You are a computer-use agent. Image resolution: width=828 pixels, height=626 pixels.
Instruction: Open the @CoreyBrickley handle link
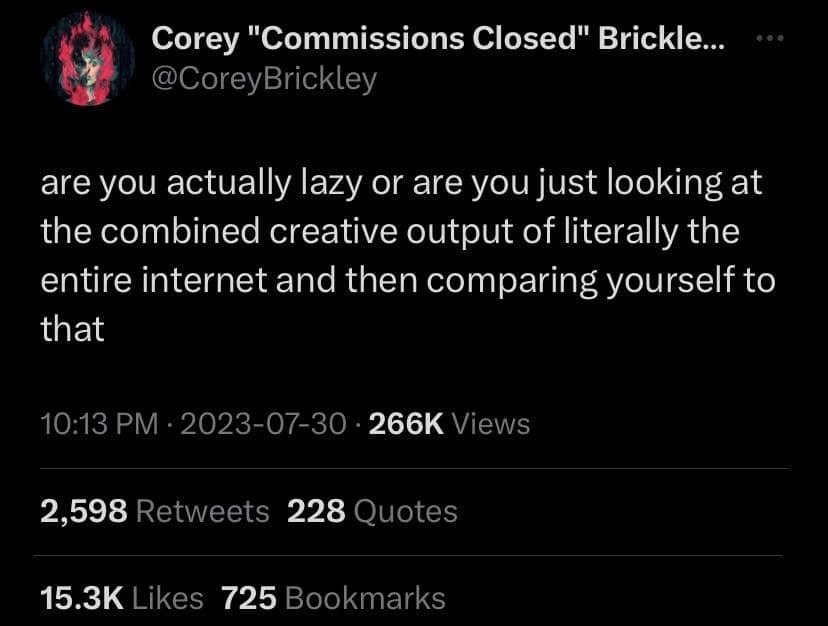coord(263,78)
